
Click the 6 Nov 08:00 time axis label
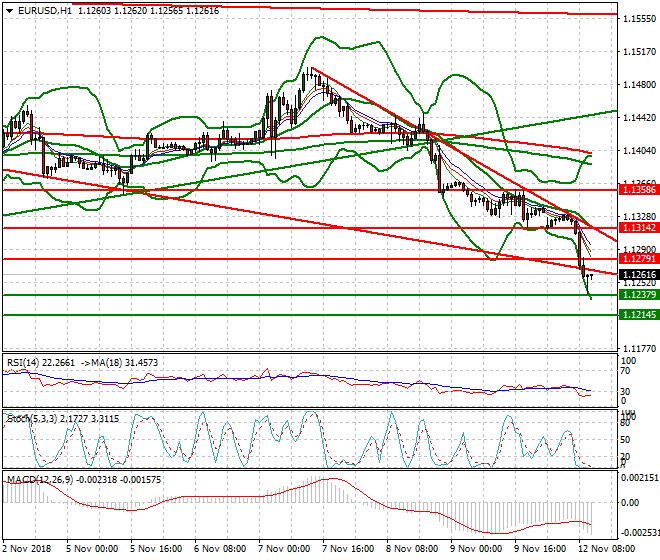pyautogui.click(x=220, y=549)
